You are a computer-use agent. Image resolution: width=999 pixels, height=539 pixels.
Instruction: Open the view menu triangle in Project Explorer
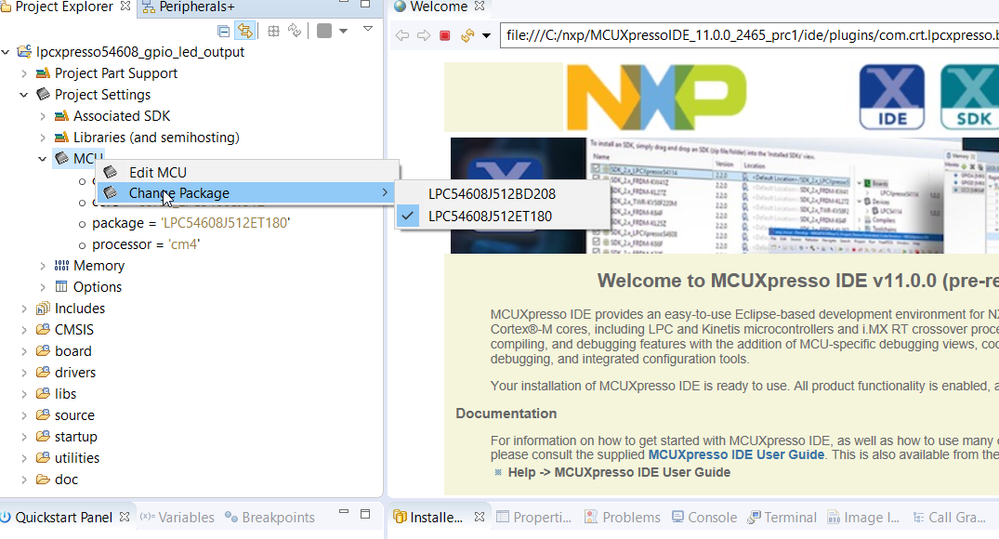tap(368, 29)
